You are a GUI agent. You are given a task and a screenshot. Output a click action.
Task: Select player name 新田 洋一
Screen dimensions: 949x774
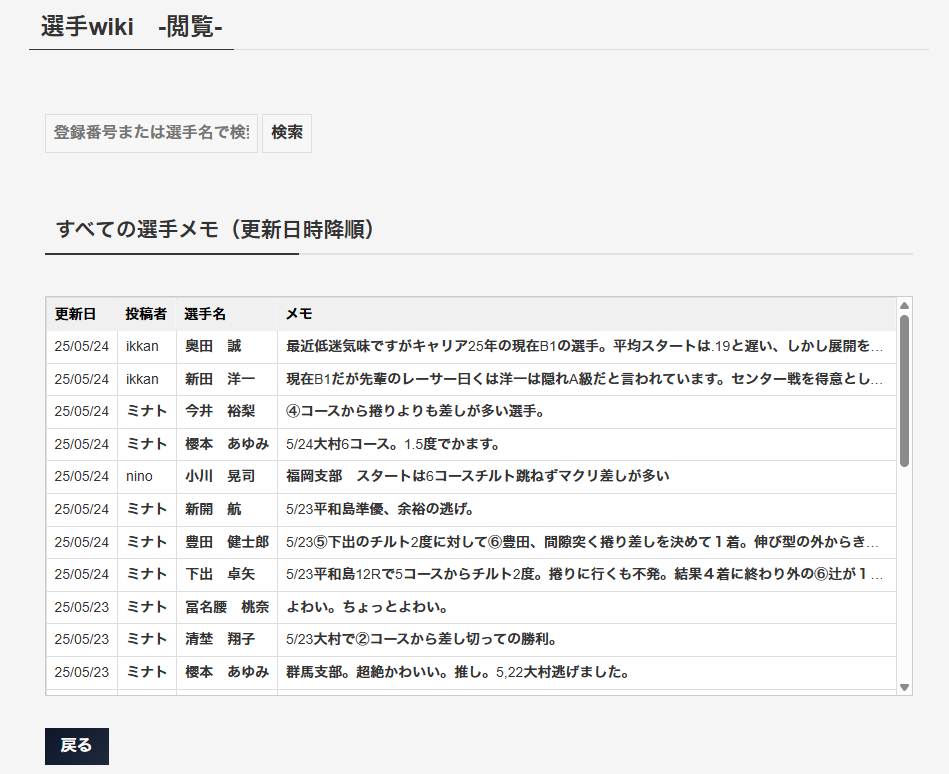click(x=220, y=379)
